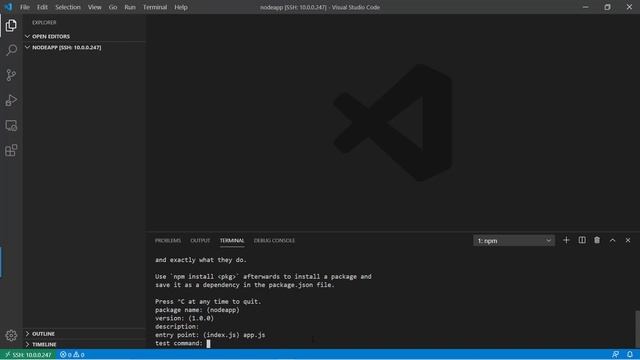Click 'Press ^C at any time to quit.'
The image size is (640, 360).
[x=208, y=302]
